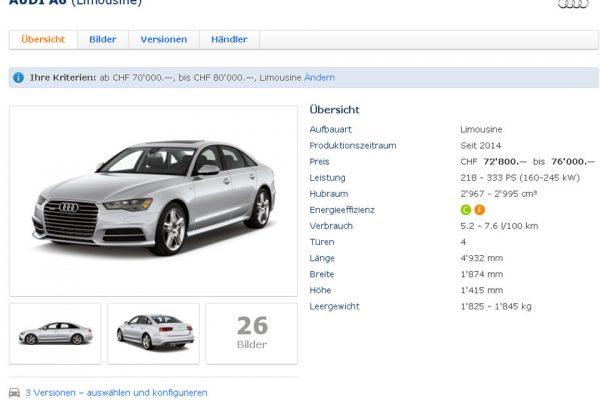Screen dimensions: 600x400
Task: Click the blue info icon beside Ihre Kriterien
Action: click(x=19, y=78)
